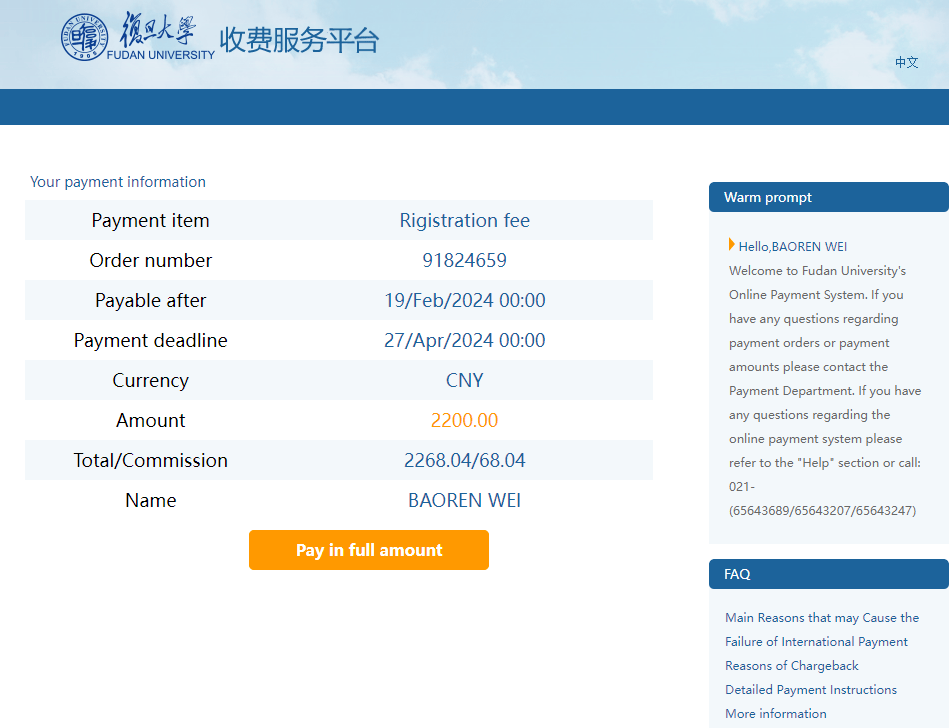The image size is (949, 728).
Task: Click the Hello,BAOREN WEI greeting text
Action: pos(792,246)
